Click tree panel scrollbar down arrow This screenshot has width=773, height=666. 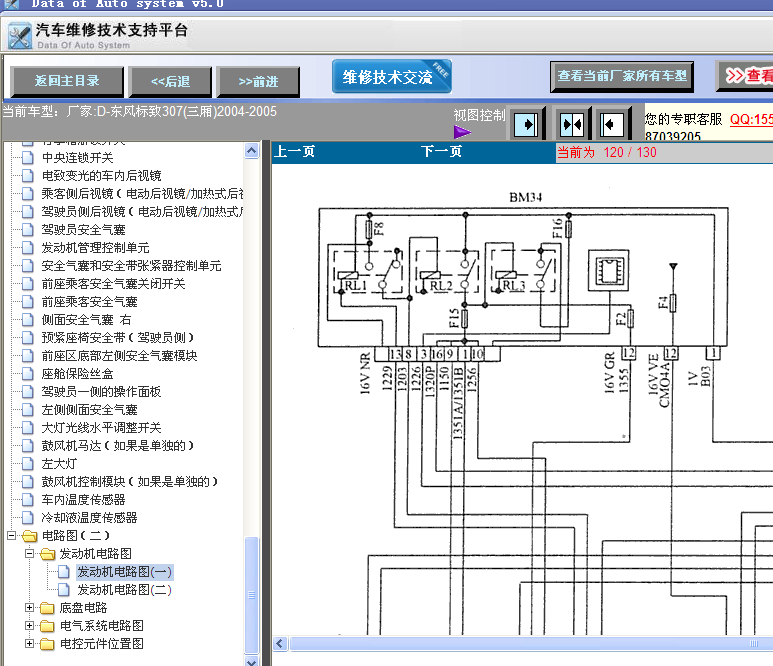coord(251,661)
